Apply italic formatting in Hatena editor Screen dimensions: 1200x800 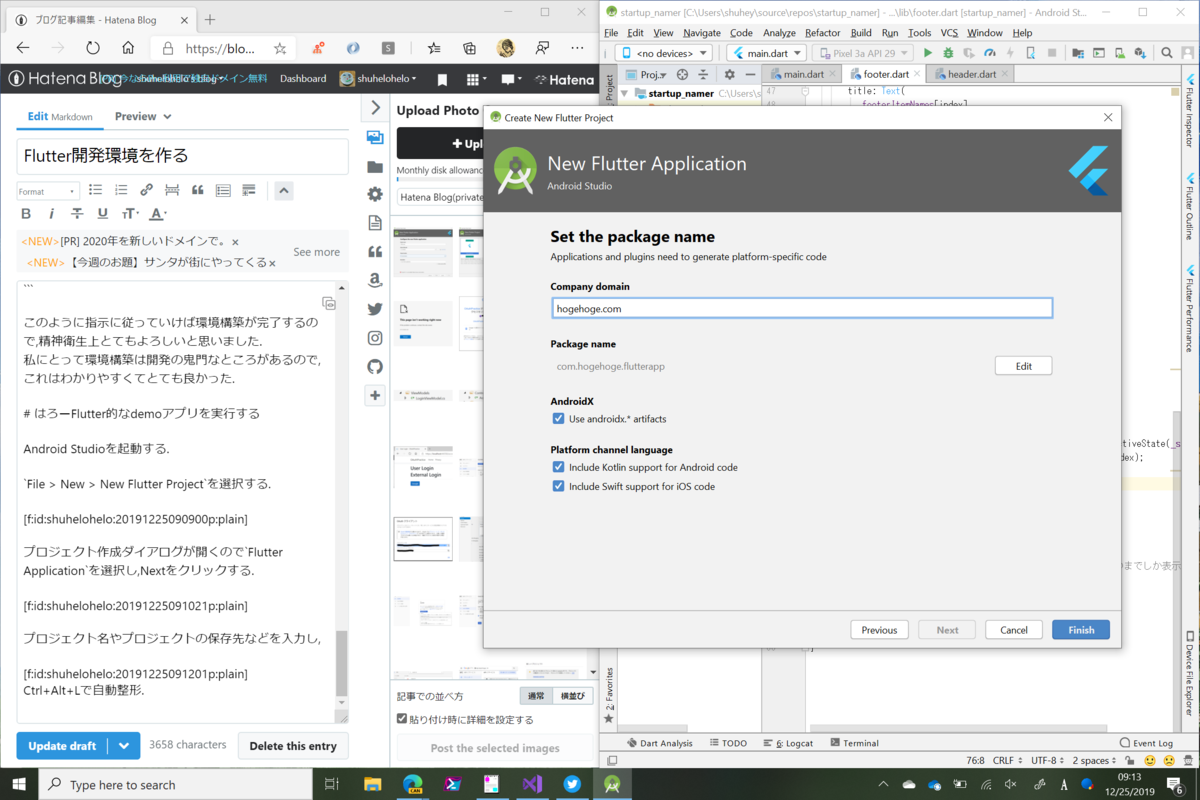[x=52, y=214]
